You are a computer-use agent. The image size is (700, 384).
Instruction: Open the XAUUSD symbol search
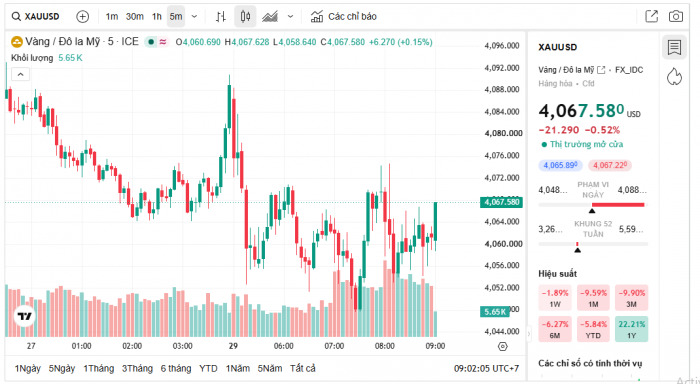pyautogui.click(x=36, y=17)
